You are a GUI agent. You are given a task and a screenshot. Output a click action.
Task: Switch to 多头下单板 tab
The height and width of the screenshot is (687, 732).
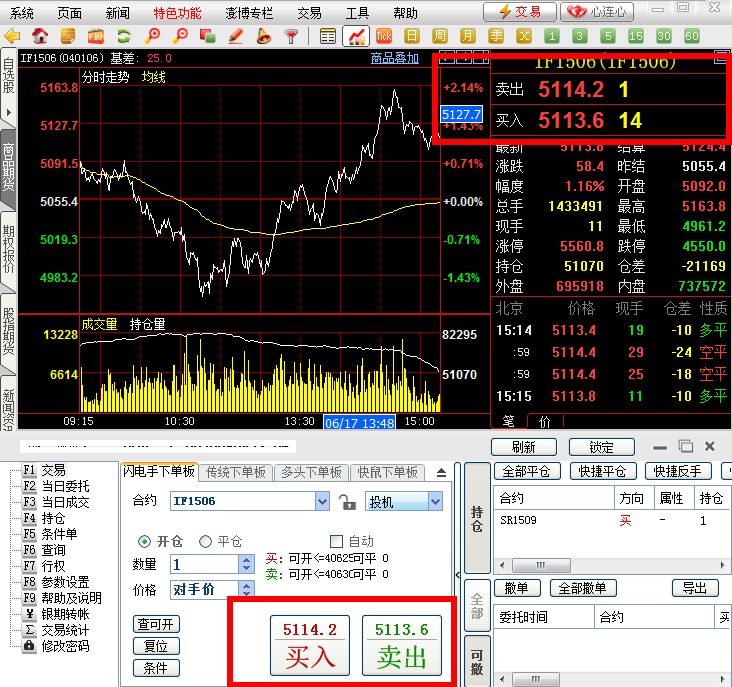pos(311,472)
